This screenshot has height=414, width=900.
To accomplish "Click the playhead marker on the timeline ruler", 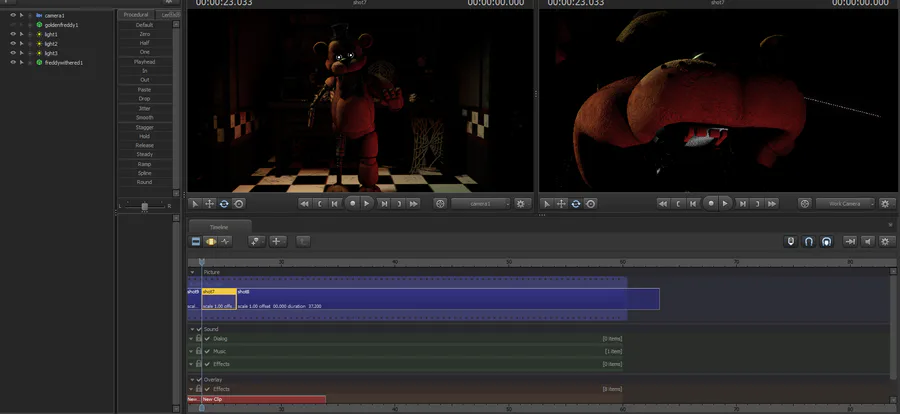I will (x=201, y=262).
